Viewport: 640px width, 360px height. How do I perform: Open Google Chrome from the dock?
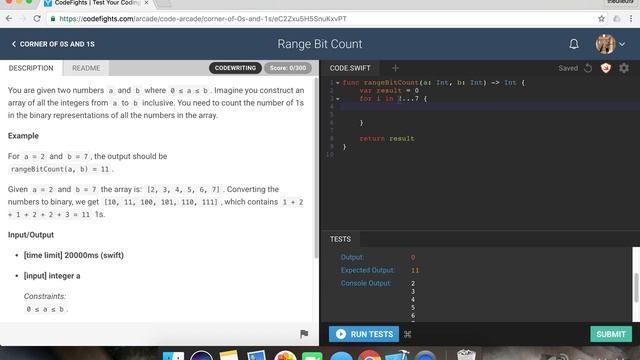coord(369,356)
